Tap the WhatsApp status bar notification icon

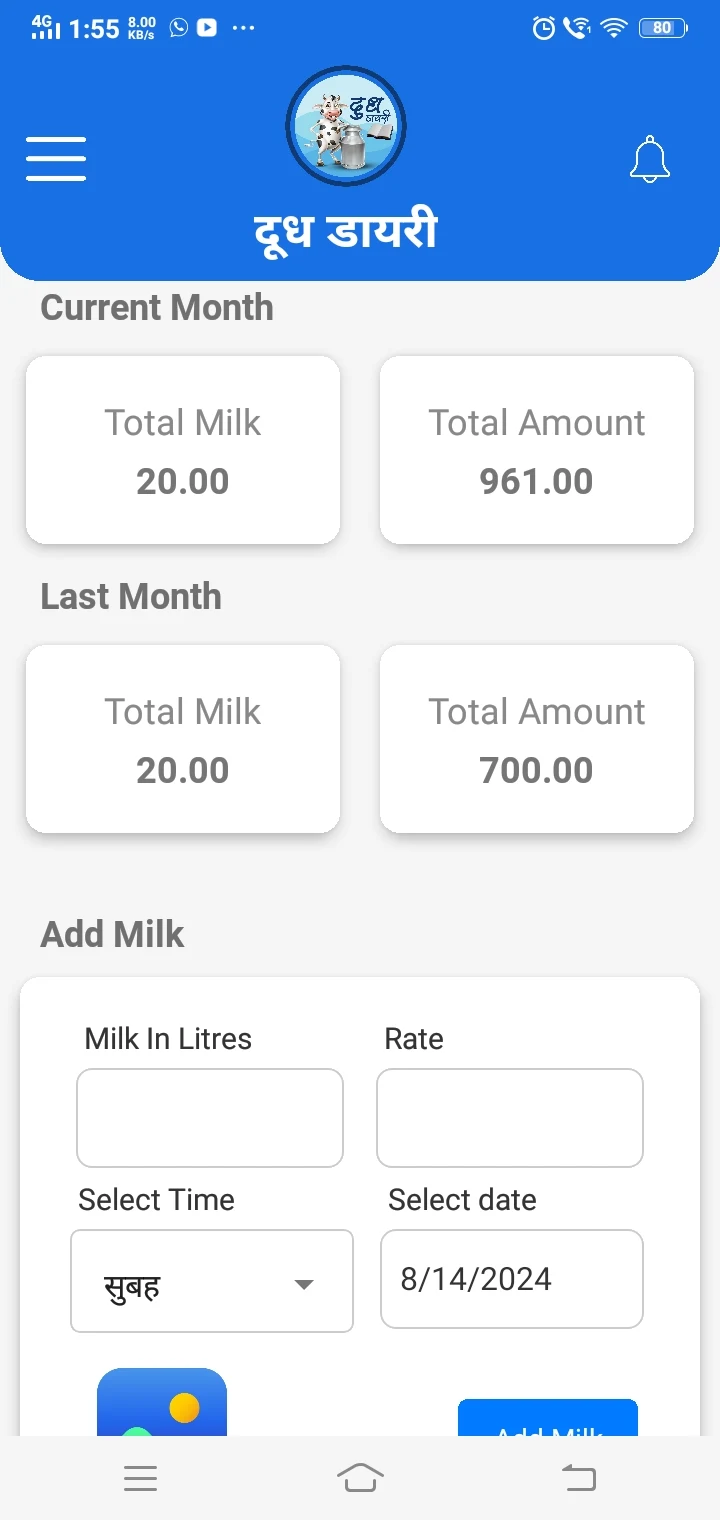[179, 27]
